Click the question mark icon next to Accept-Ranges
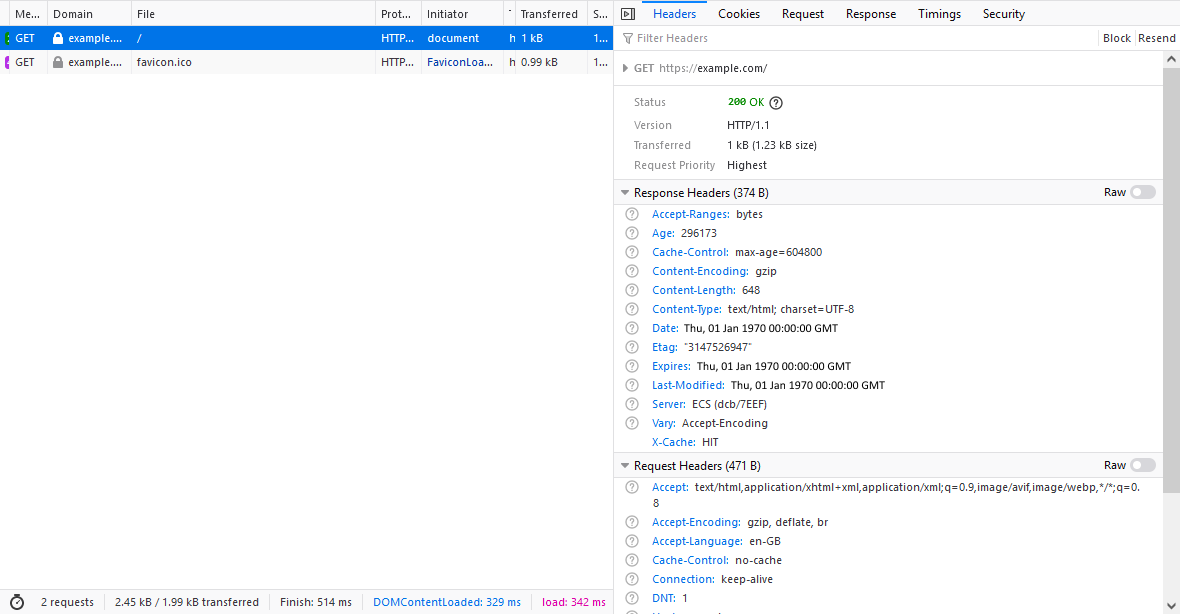This screenshot has width=1180, height=614. pos(632,214)
